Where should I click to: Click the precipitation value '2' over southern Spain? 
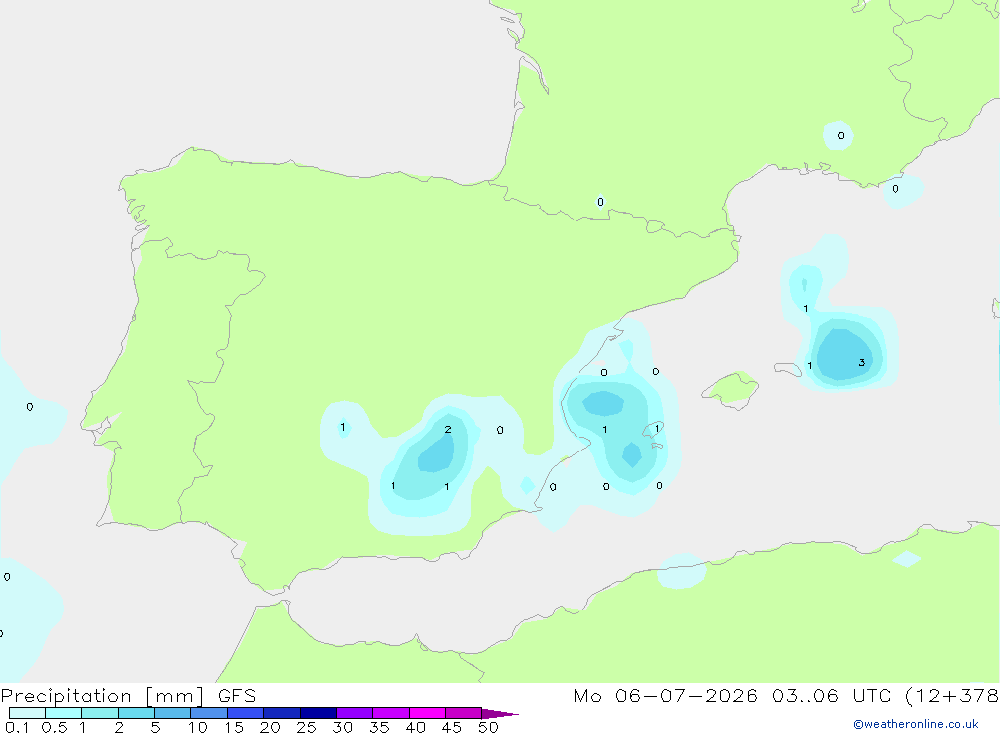pyautogui.click(x=448, y=429)
